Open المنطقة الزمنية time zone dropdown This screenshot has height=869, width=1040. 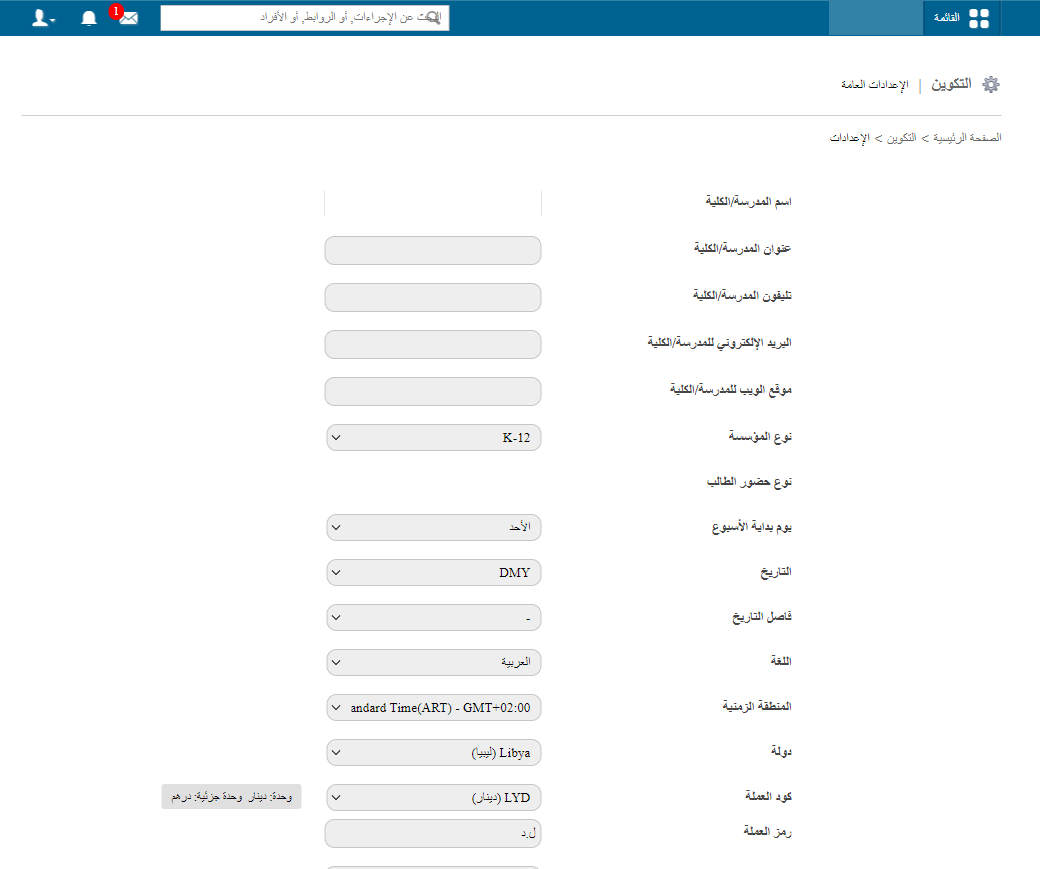point(434,708)
